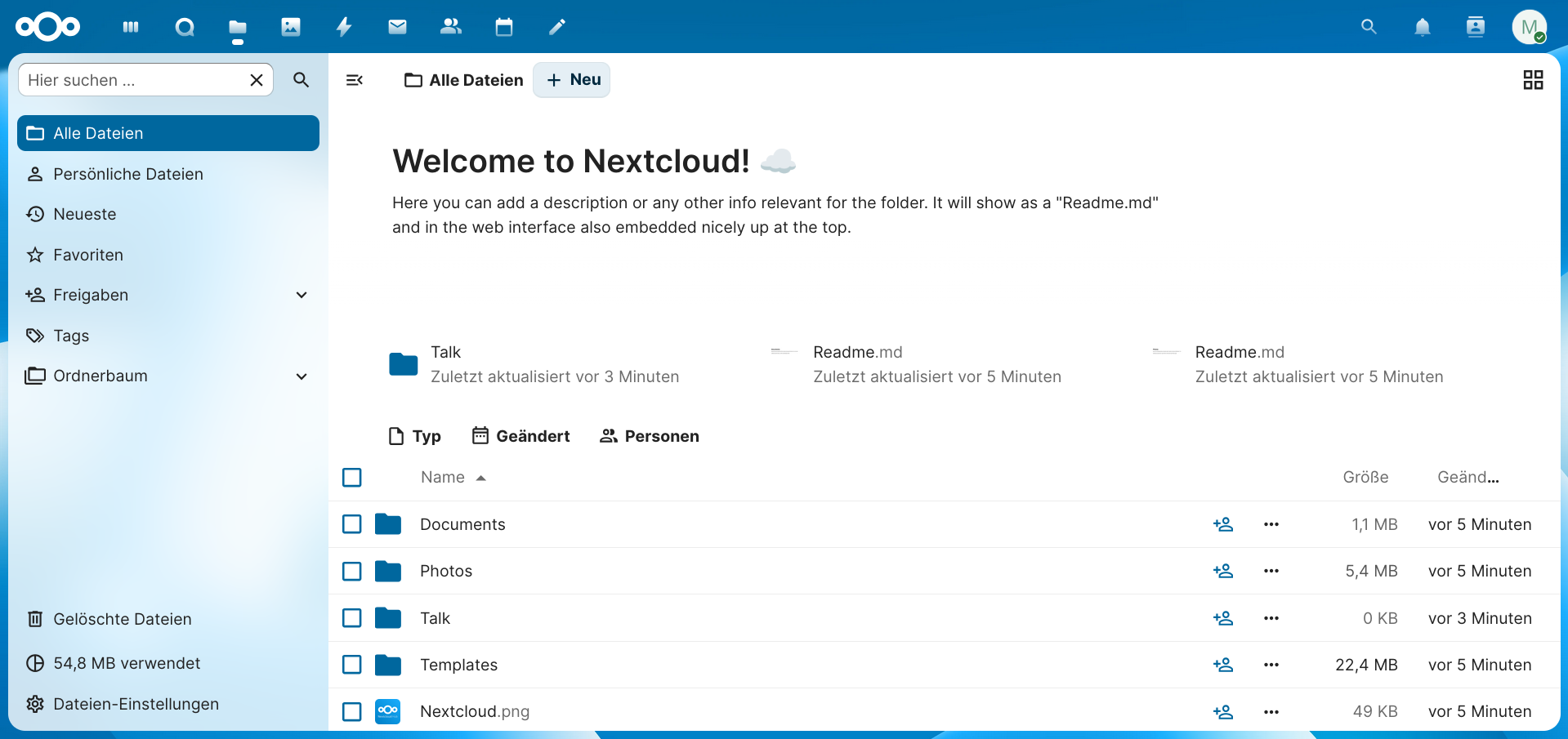
Task: Open the Photos app from the top bar
Action: [x=290, y=26]
